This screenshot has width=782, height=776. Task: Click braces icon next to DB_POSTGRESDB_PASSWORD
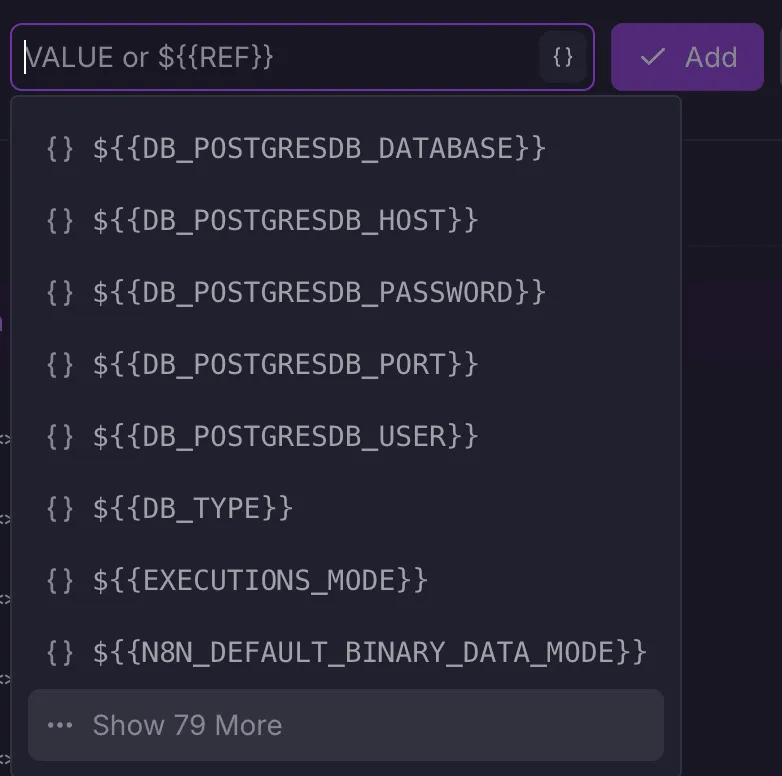60,292
